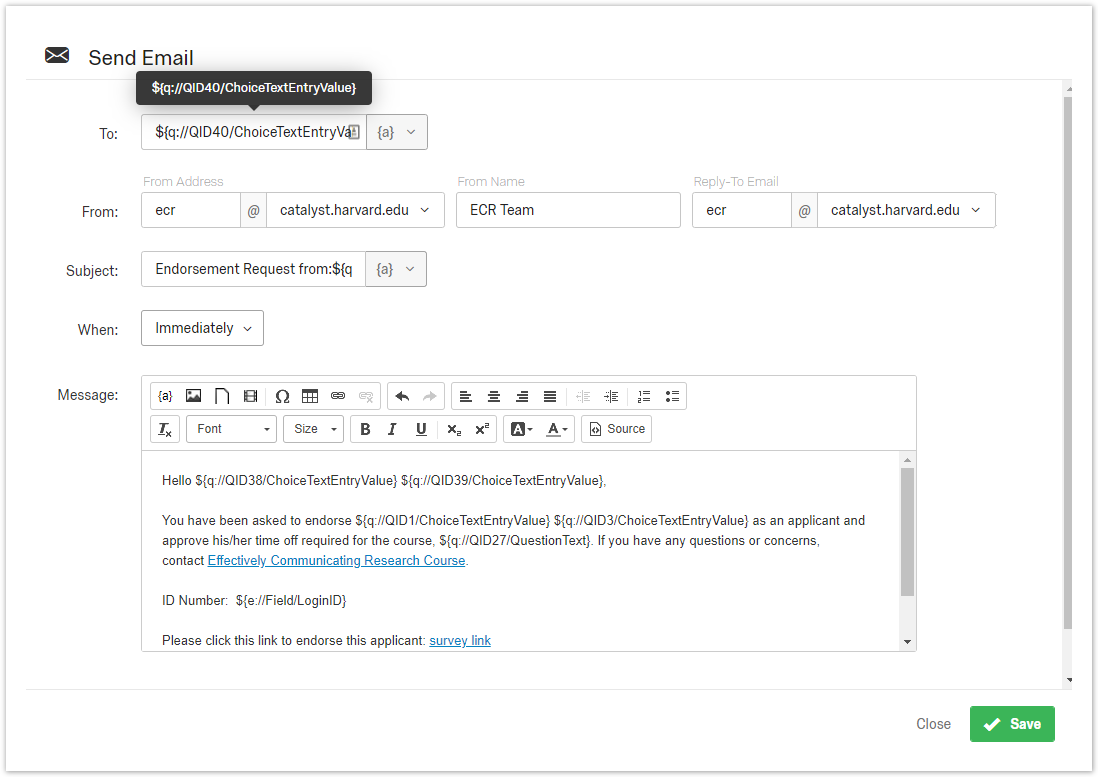Insert special character omega symbol
Screen dimensions: 1098x777
point(282,397)
